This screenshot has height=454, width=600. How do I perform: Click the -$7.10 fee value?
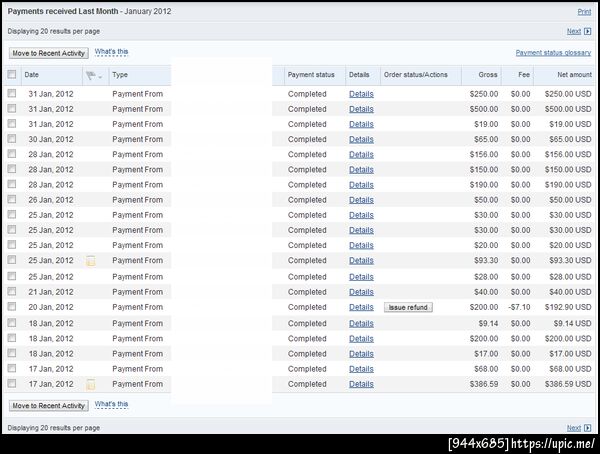click(x=519, y=307)
